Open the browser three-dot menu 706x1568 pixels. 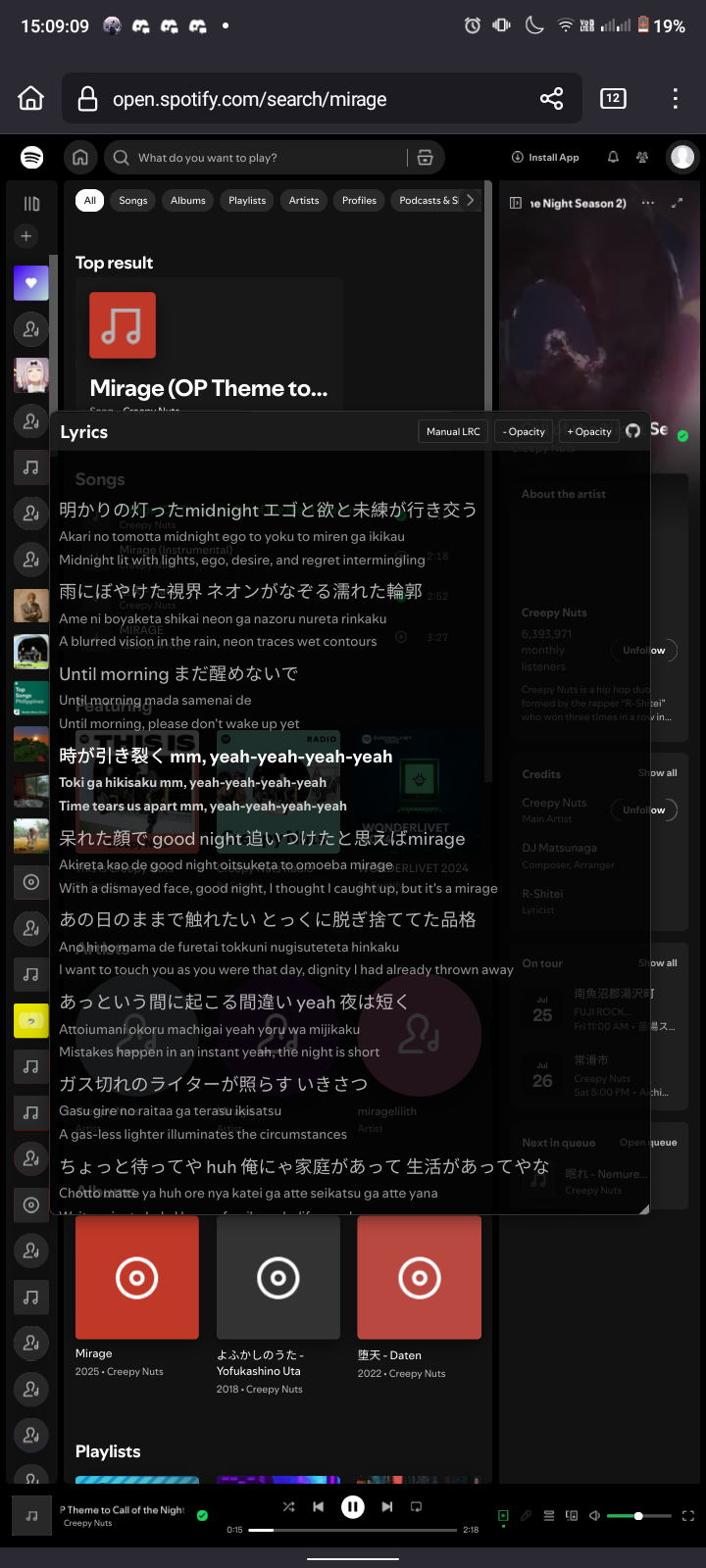(676, 98)
